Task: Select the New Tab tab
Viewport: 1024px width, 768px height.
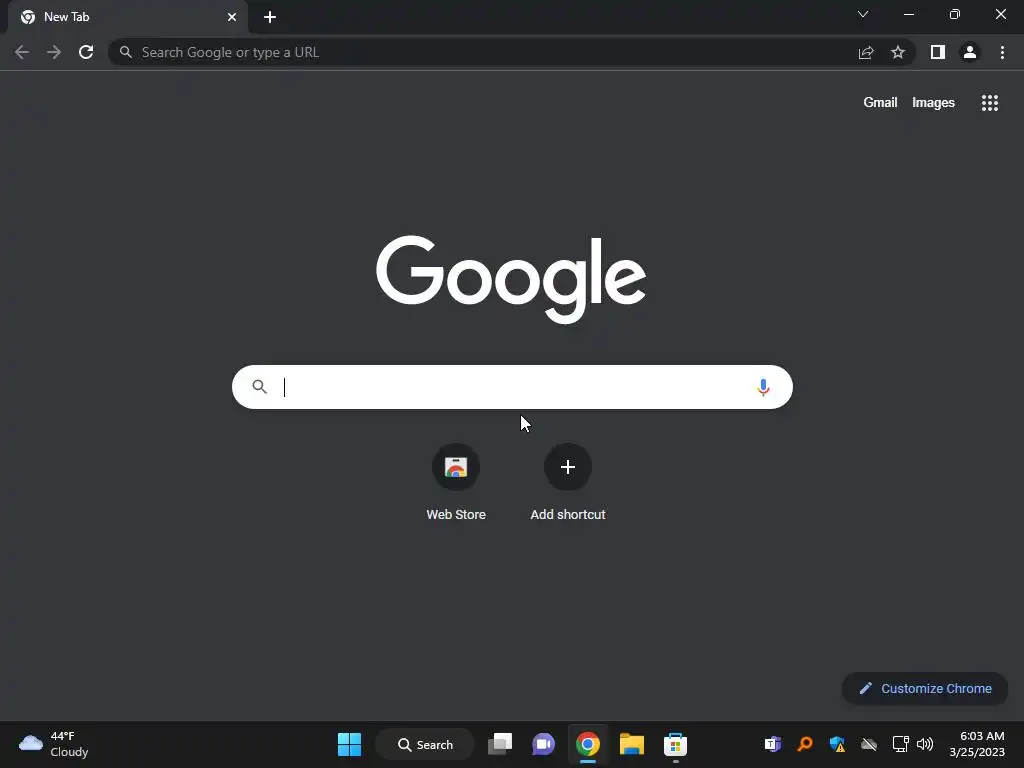Action: [127, 17]
